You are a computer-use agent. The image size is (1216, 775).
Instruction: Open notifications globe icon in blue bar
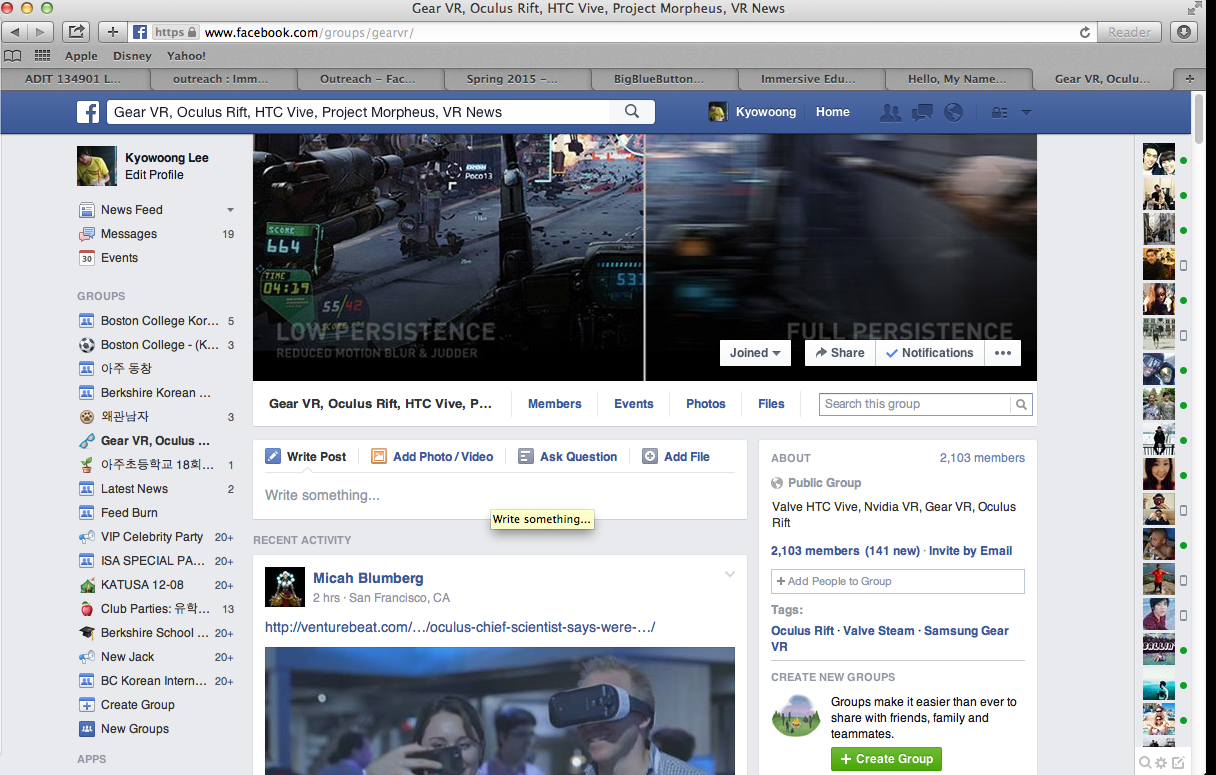[x=953, y=112]
